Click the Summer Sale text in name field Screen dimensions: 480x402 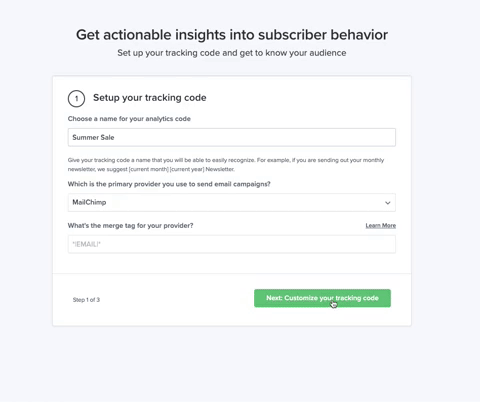(x=93, y=137)
